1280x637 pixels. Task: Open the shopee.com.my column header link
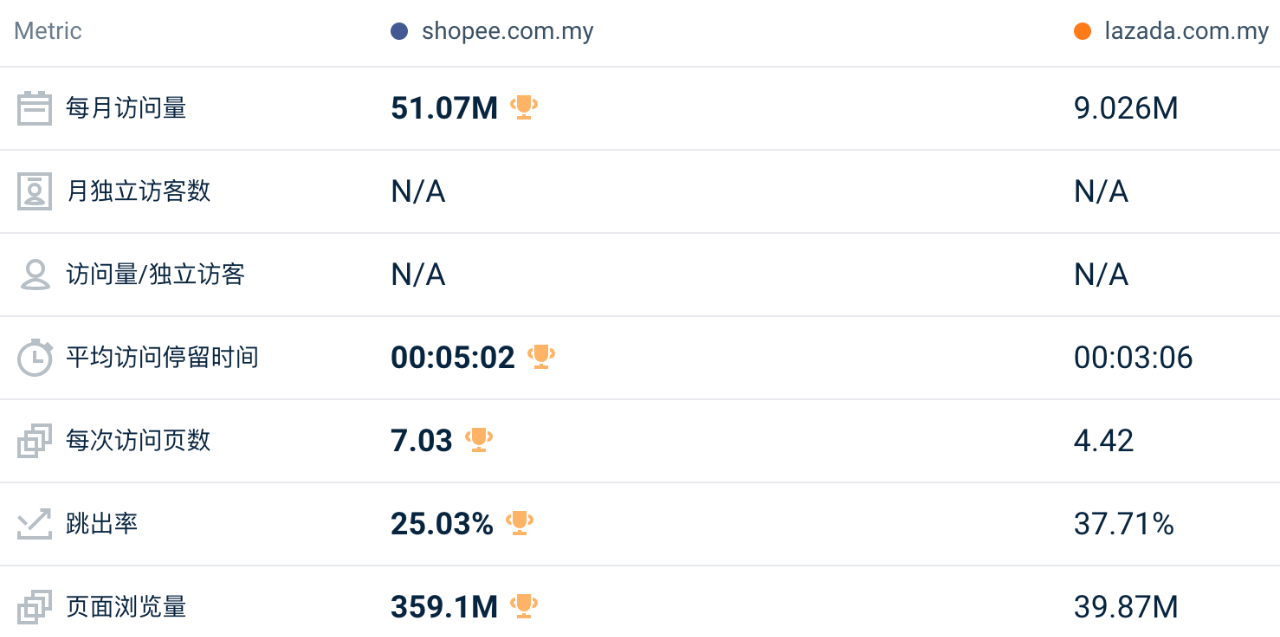[507, 31]
